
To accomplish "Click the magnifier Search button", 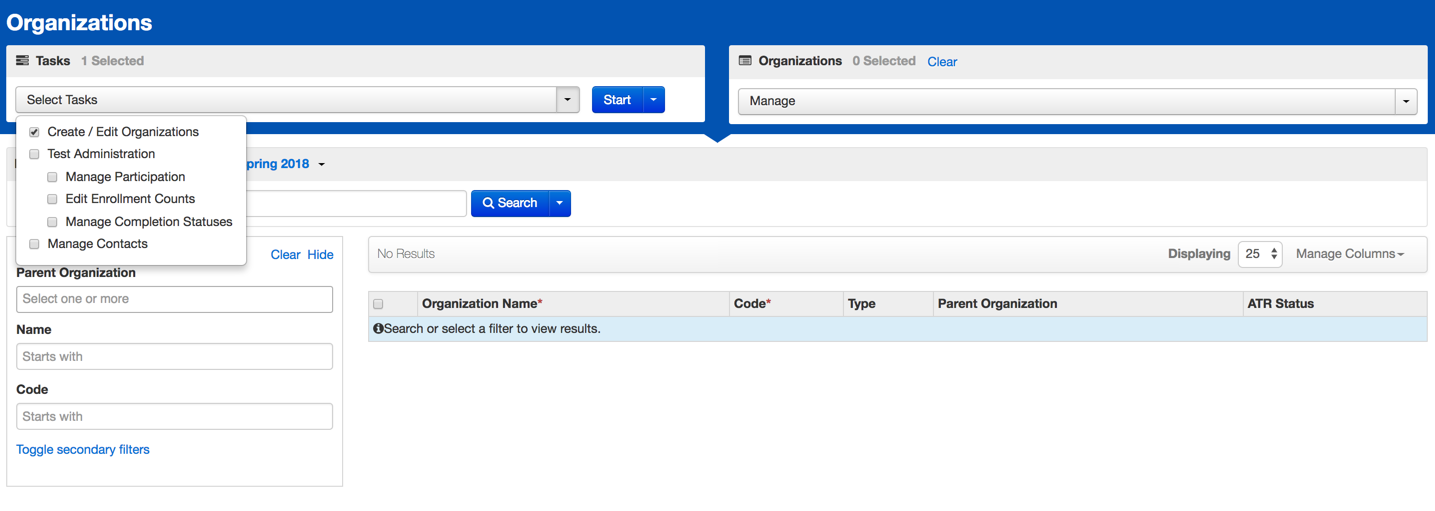I will [x=510, y=203].
